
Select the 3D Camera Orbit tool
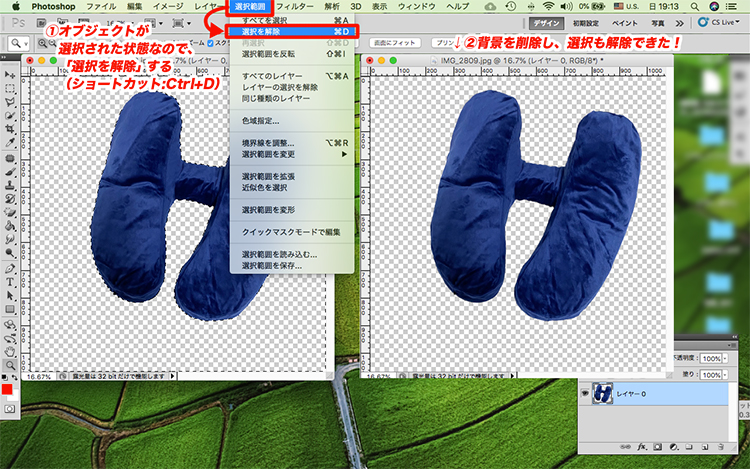pos(10,338)
